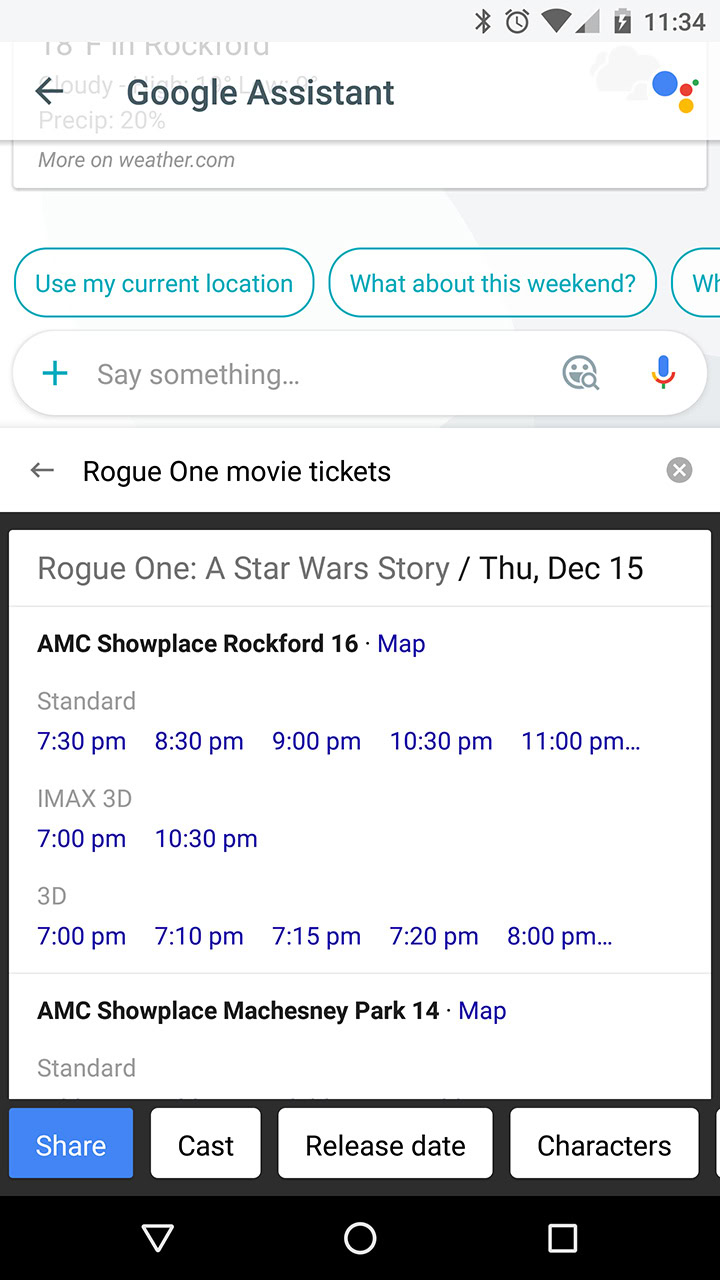Viewport: 720px width, 1280px height.
Task: Select 'Use my current location' suggestion
Action: click(x=164, y=283)
